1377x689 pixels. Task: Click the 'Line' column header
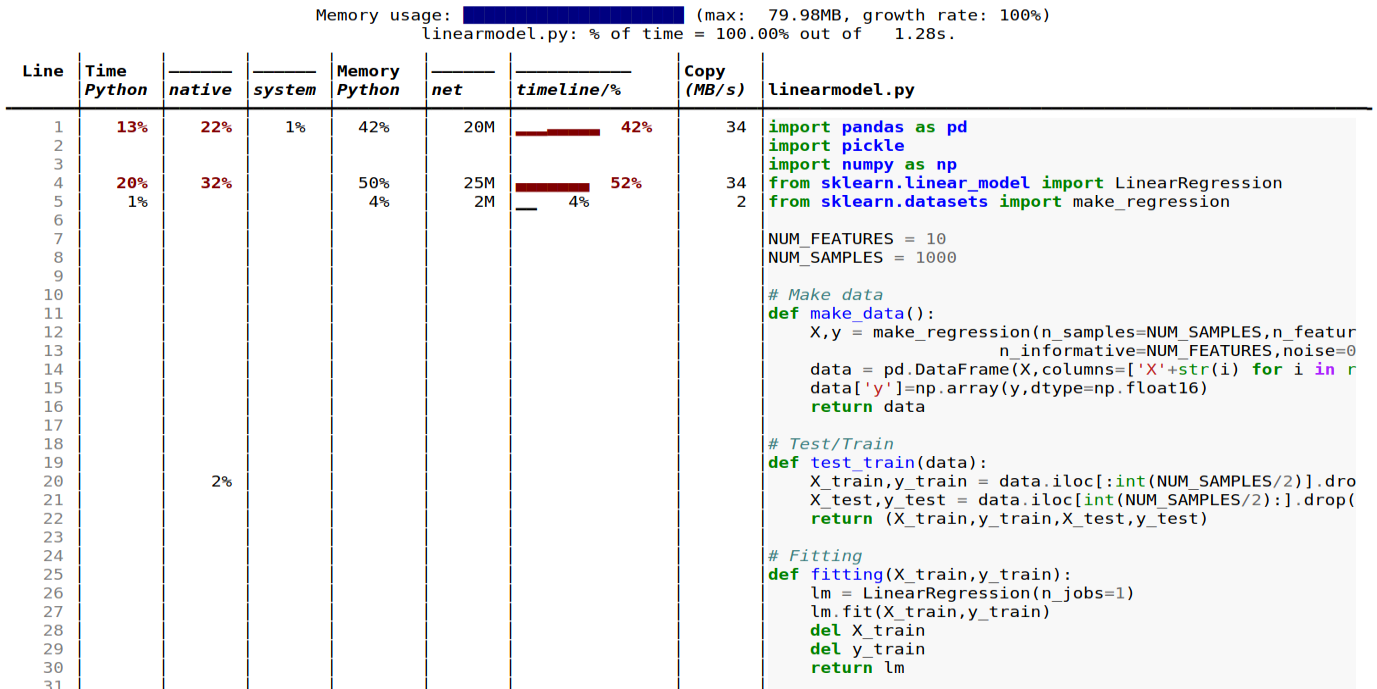click(x=43, y=71)
